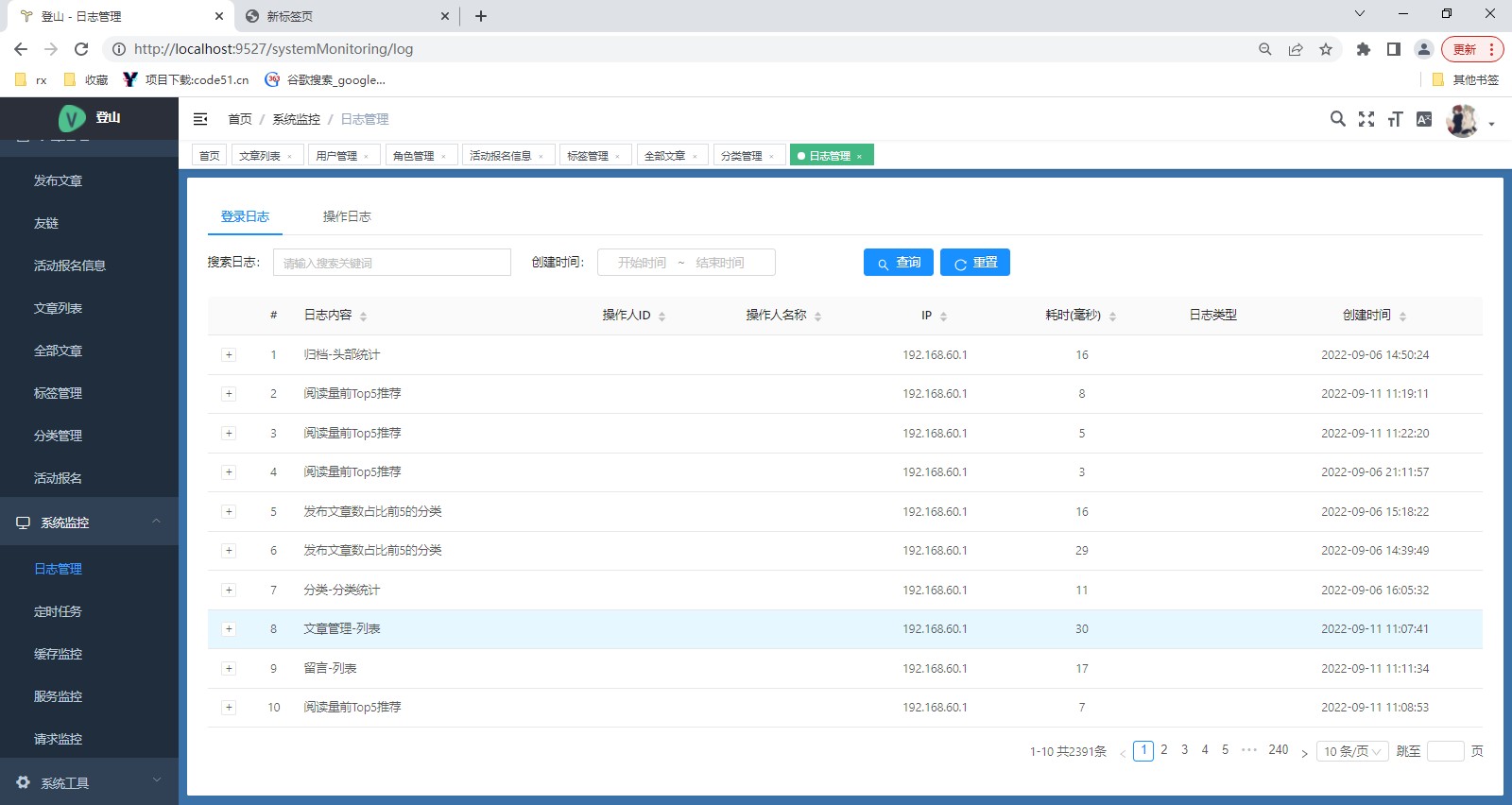Open the 10 条/页 page size dropdown
Viewport: 1512px width, 805px height.
tap(1353, 751)
